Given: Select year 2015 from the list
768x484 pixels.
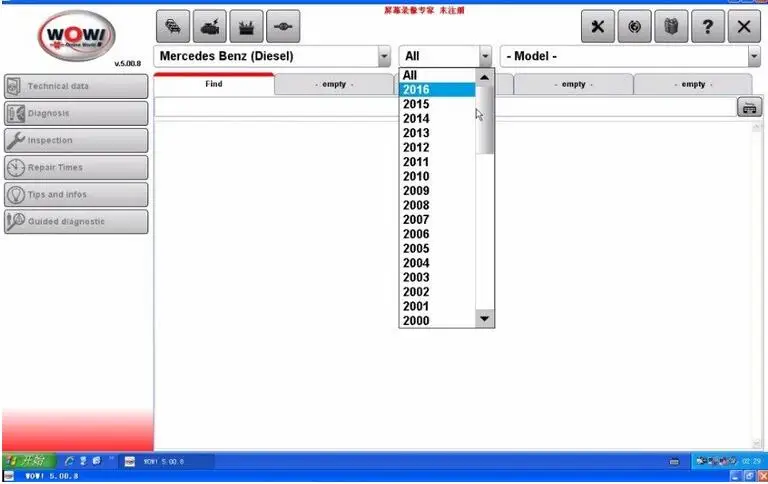Looking at the screenshot, I should pos(437,104).
